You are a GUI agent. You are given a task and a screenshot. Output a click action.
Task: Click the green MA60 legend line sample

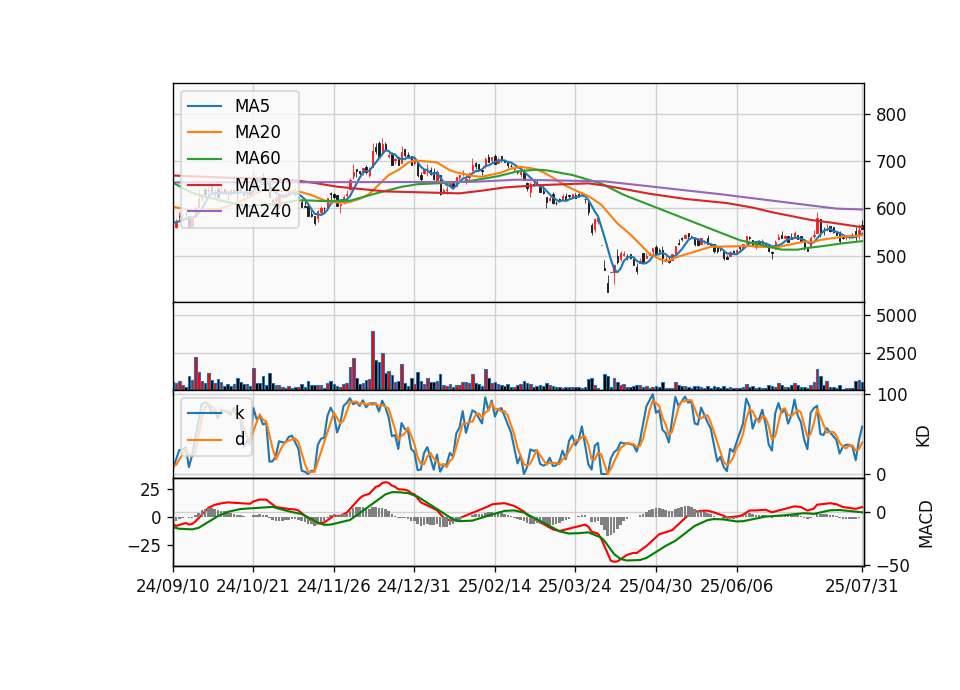(204, 158)
